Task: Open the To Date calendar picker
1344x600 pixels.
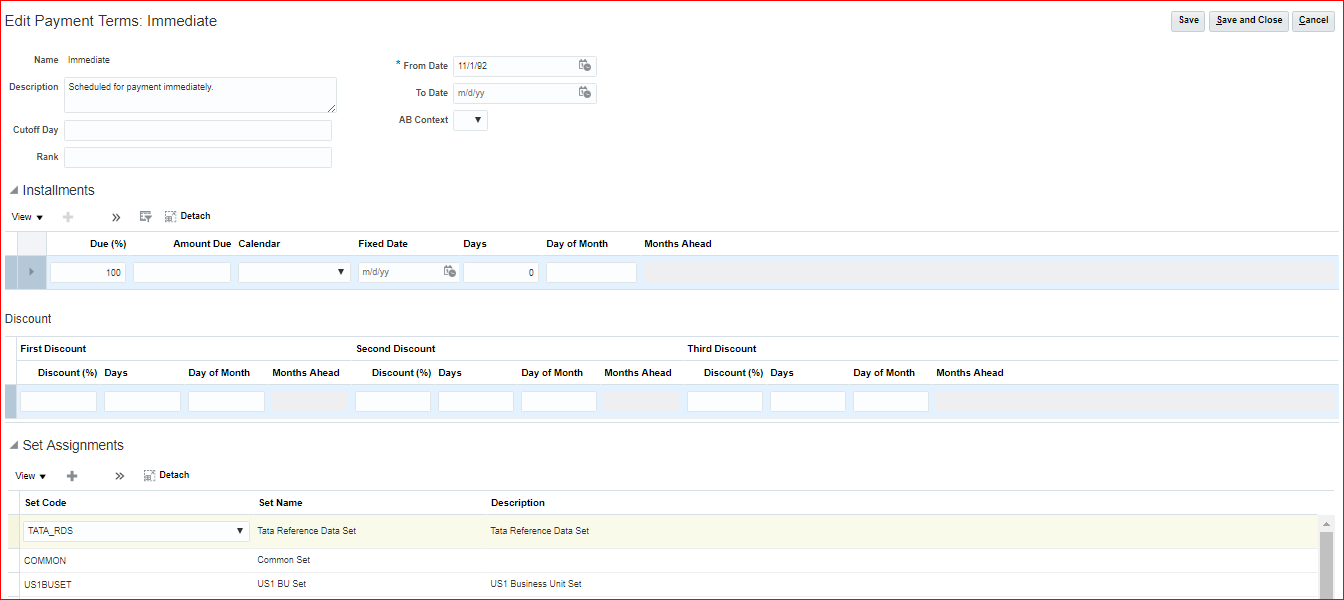Action: (585, 93)
